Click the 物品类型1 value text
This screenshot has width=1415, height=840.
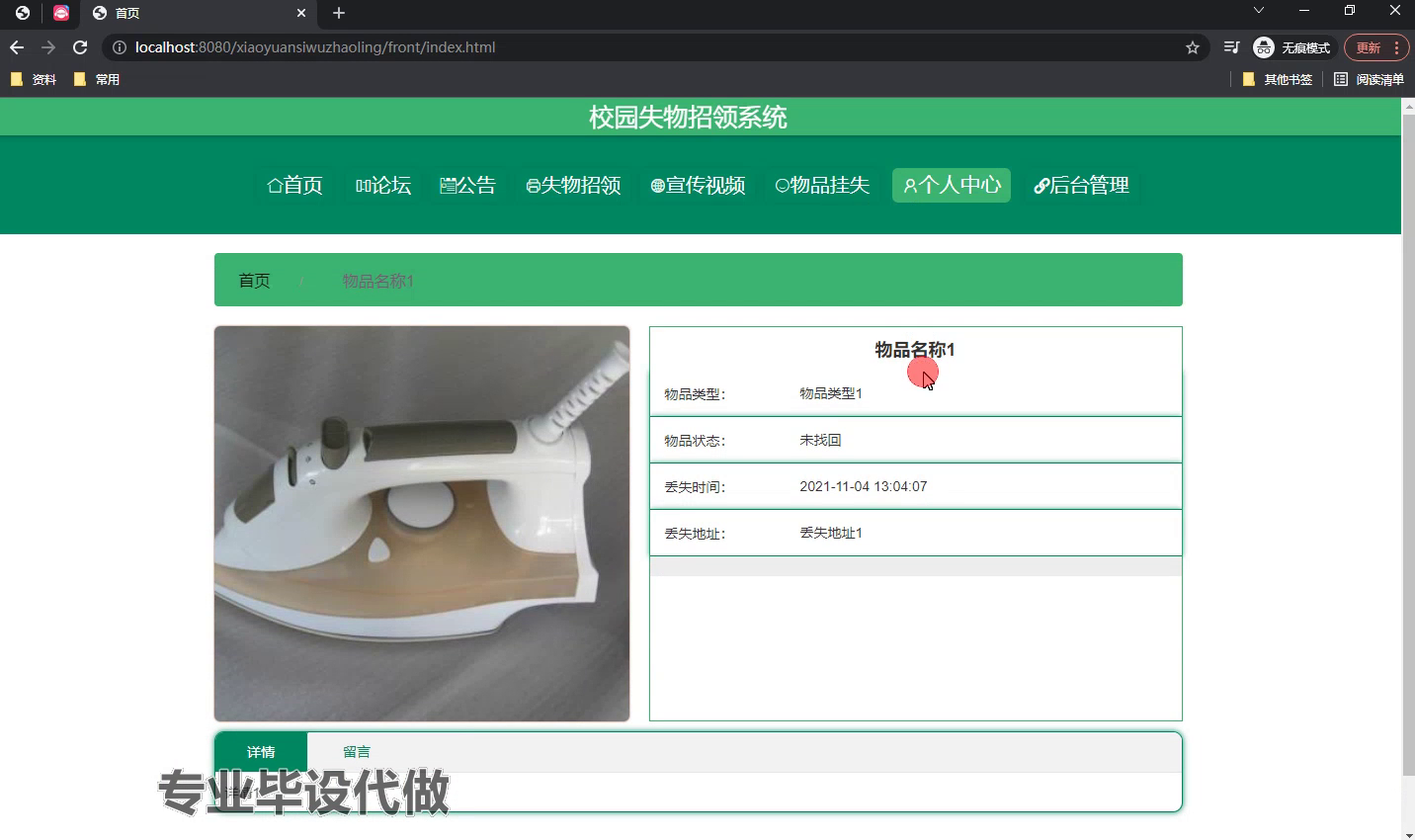(x=831, y=393)
